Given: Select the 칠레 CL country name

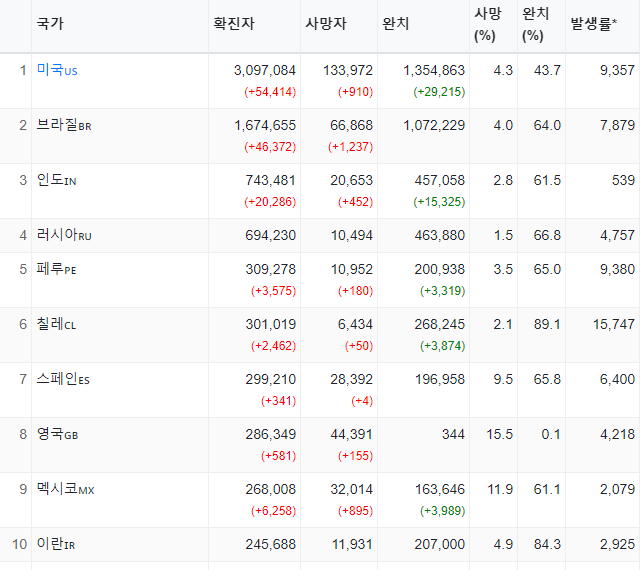Looking at the screenshot, I should pyautogui.click(x=56, y=324).
